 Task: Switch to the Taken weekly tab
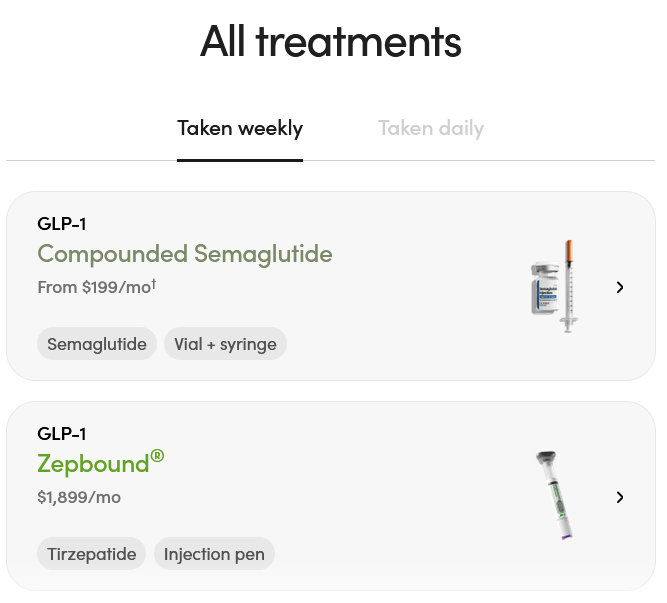(x=240, y=128)
